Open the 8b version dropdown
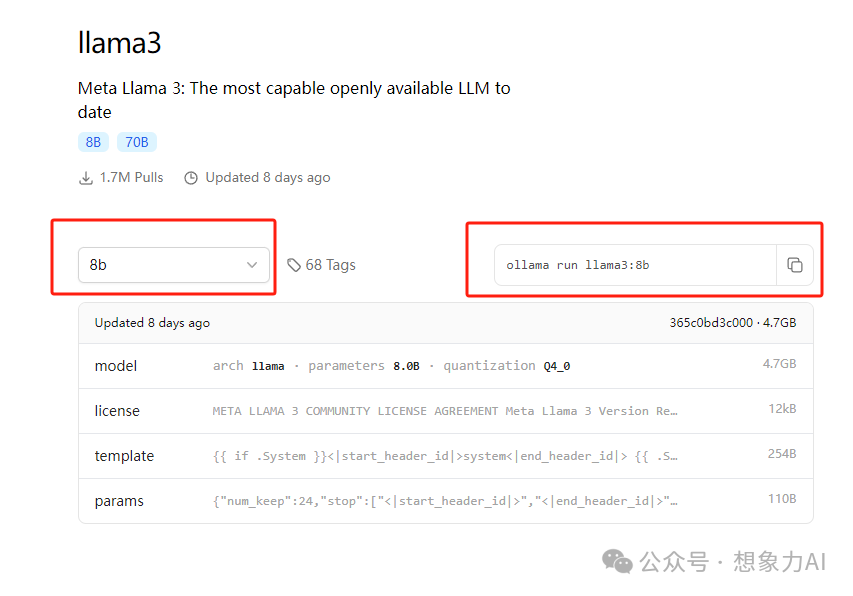Image resolution: width=853 pixels, height=596 pixels. [174, 265]
